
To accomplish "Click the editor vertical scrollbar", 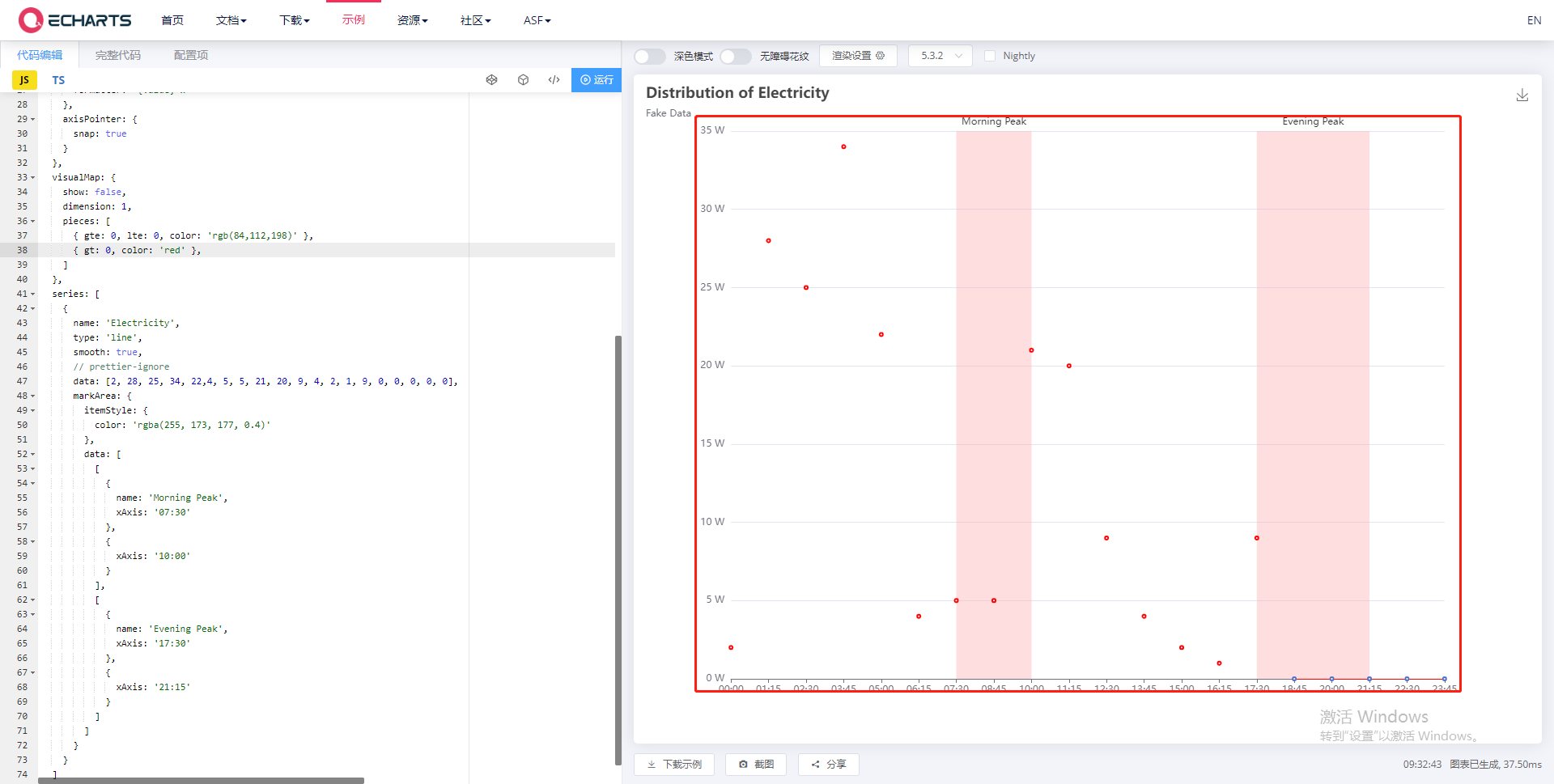I will pos(618,550).
